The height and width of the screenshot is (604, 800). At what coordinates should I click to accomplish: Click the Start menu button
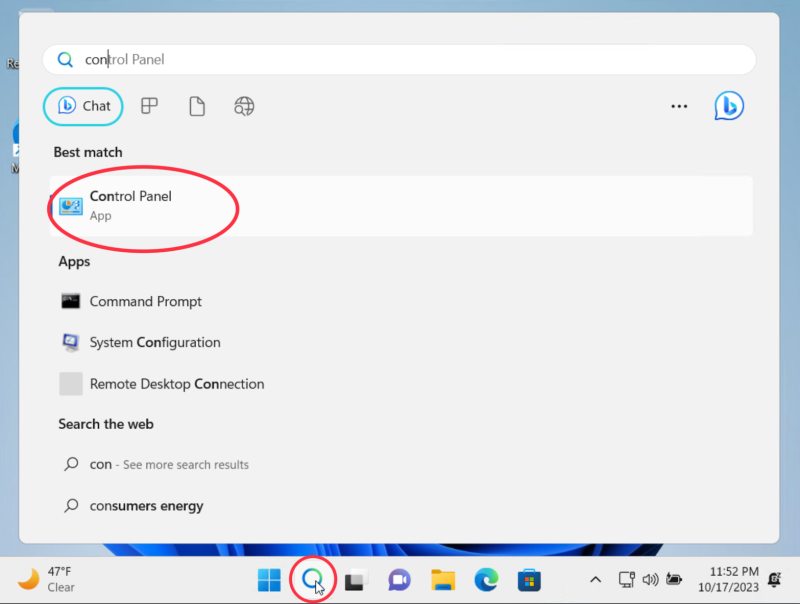(269, 579)
